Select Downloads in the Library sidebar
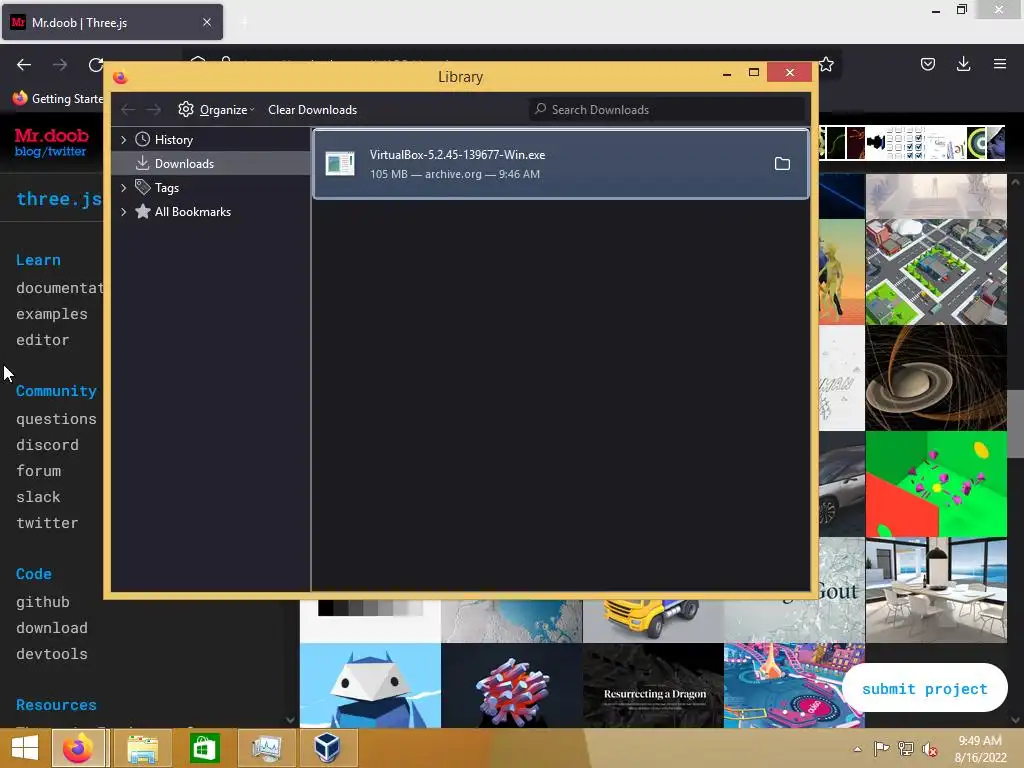This screenshot has width=1024, height=768. click(210, 164)
